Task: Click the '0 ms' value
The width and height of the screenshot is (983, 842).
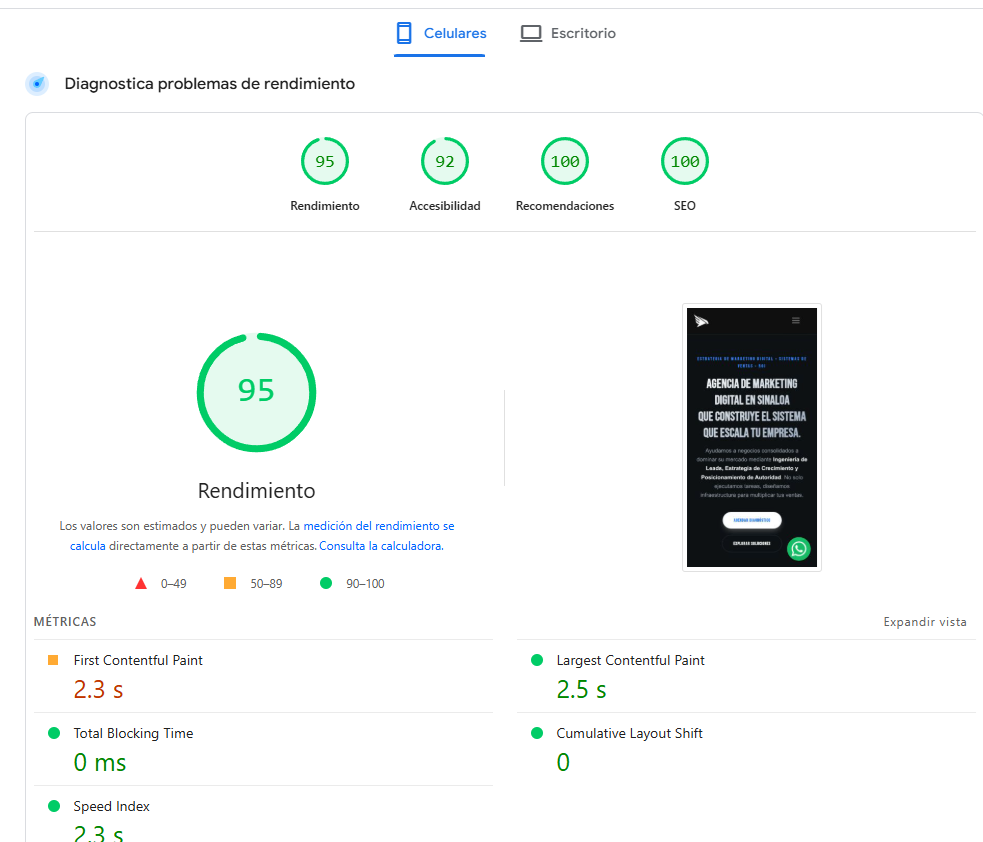Action: 100,762
